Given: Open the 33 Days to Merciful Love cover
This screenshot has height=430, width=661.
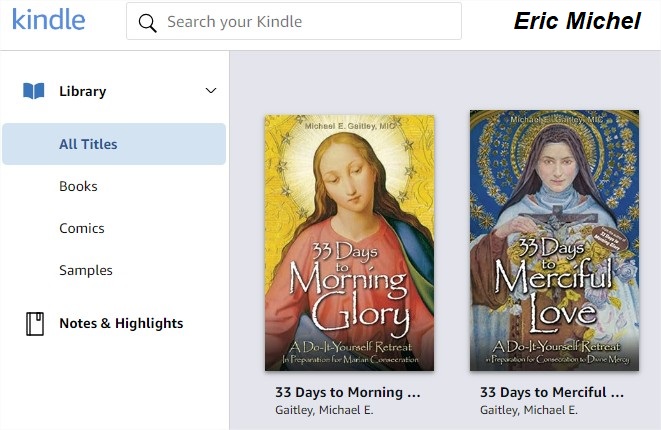Looking at the screenshot, I should [x=554, y=241].
